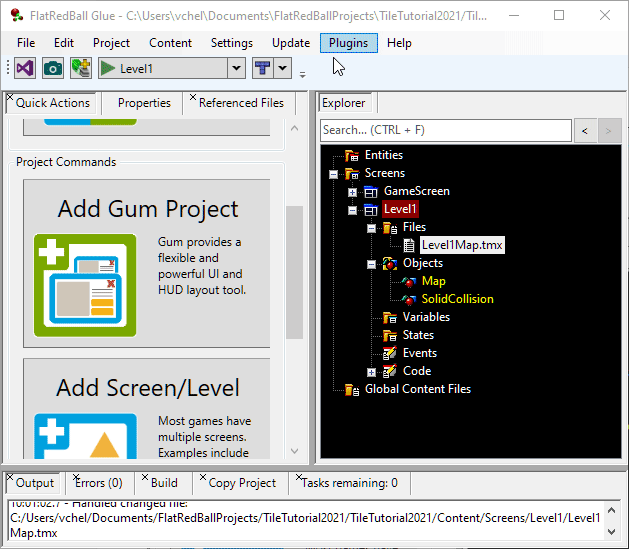The height and width of the screenshot is (549, 629).
Task: Switch to the Build tab
Action: (163, 483)
